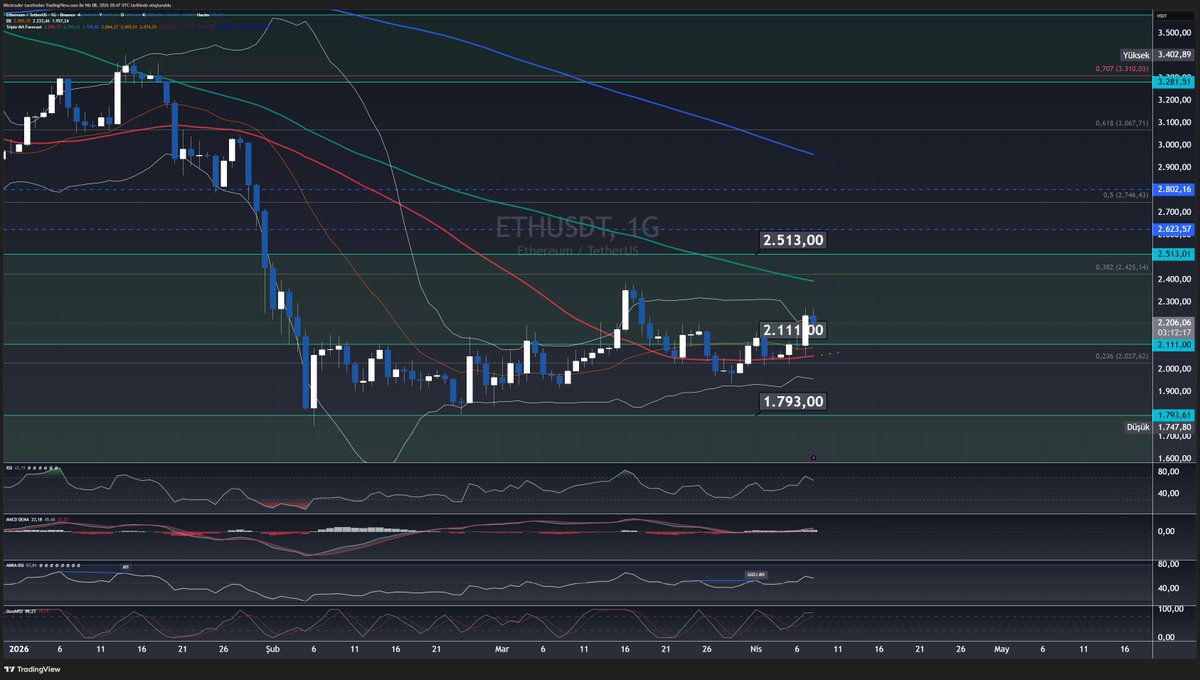Click the RSI pane legend

click(x=30, y=468)
